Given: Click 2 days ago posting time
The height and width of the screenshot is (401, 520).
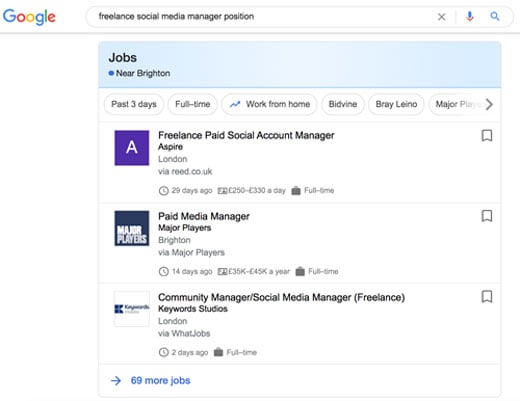Looking at the screenshot, I should (190, 352).
